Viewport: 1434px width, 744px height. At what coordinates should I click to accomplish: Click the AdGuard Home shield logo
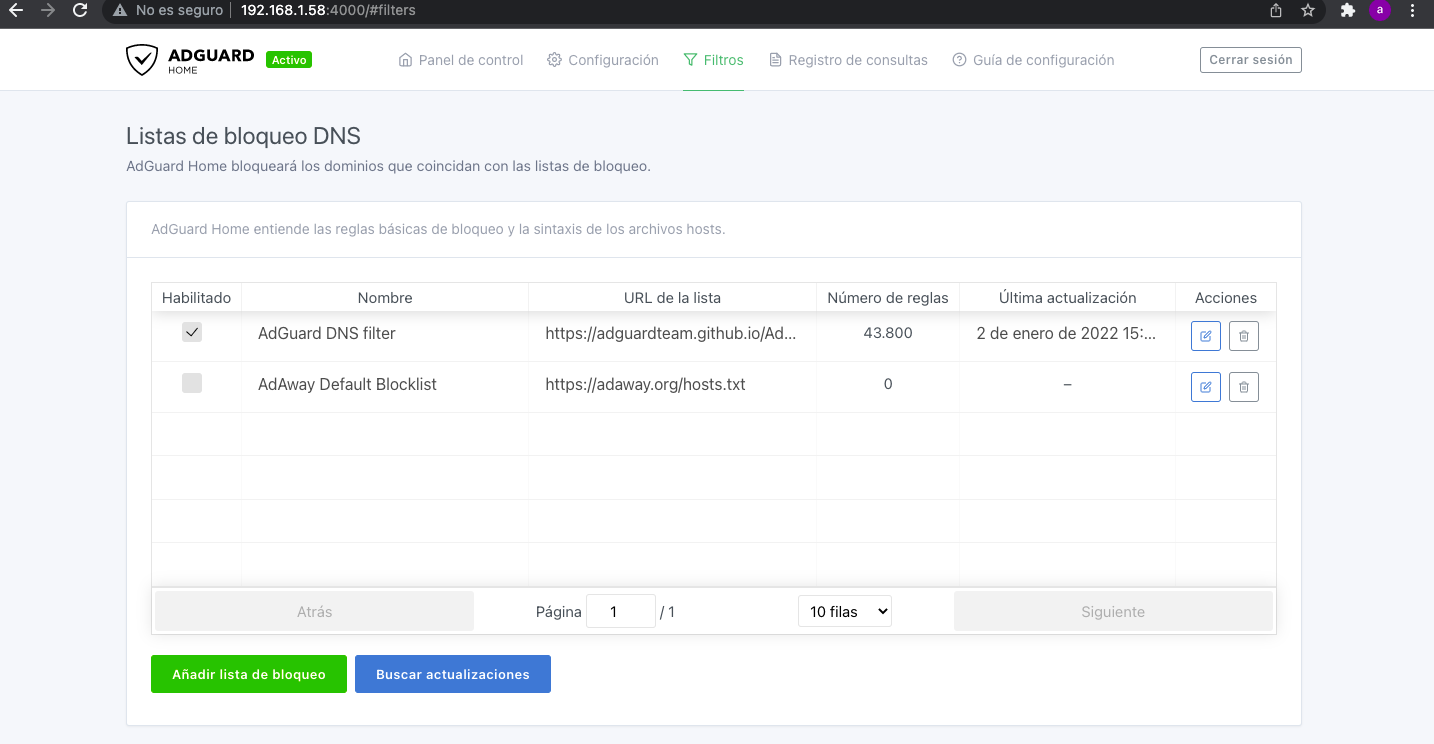tap(142, 60)
